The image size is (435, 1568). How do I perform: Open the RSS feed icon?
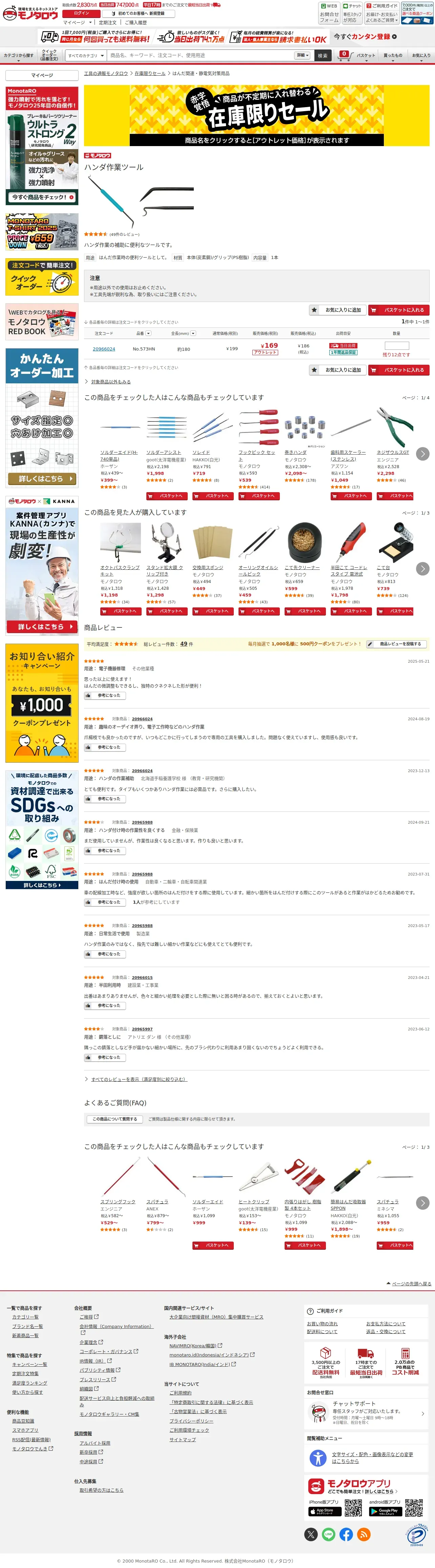(364, 1534)
